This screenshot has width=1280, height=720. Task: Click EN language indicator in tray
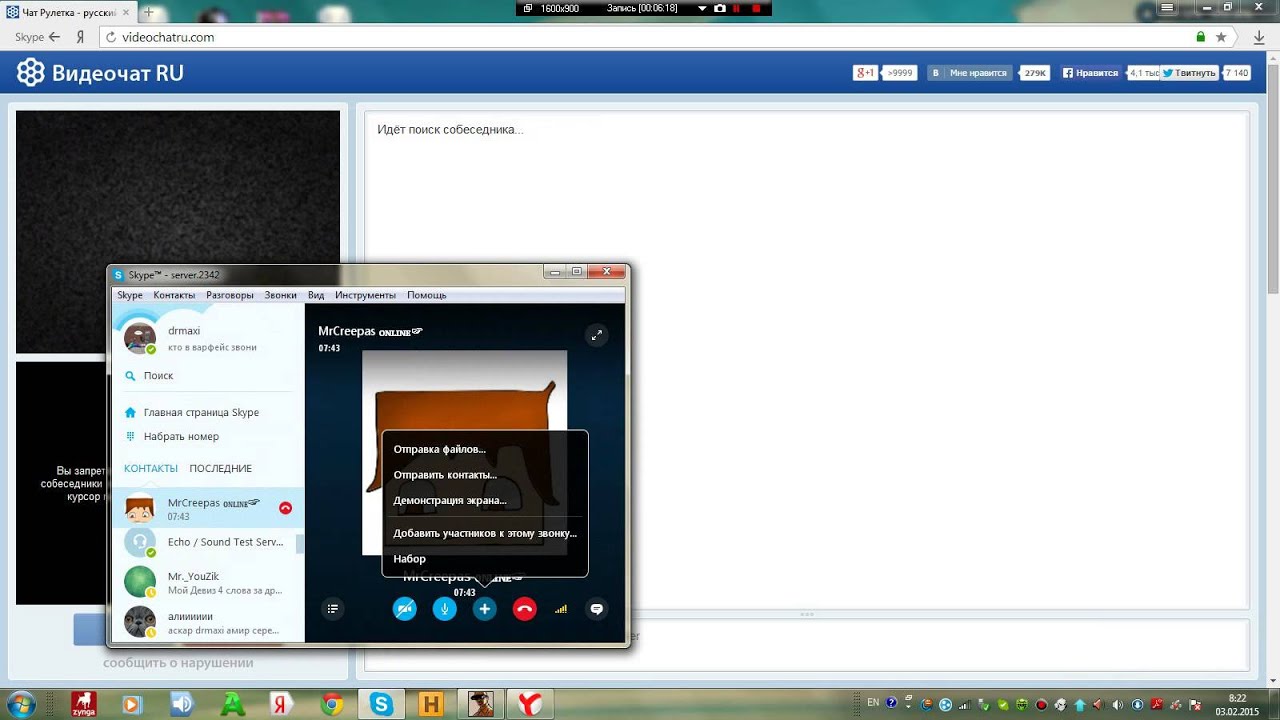point(873,703)
